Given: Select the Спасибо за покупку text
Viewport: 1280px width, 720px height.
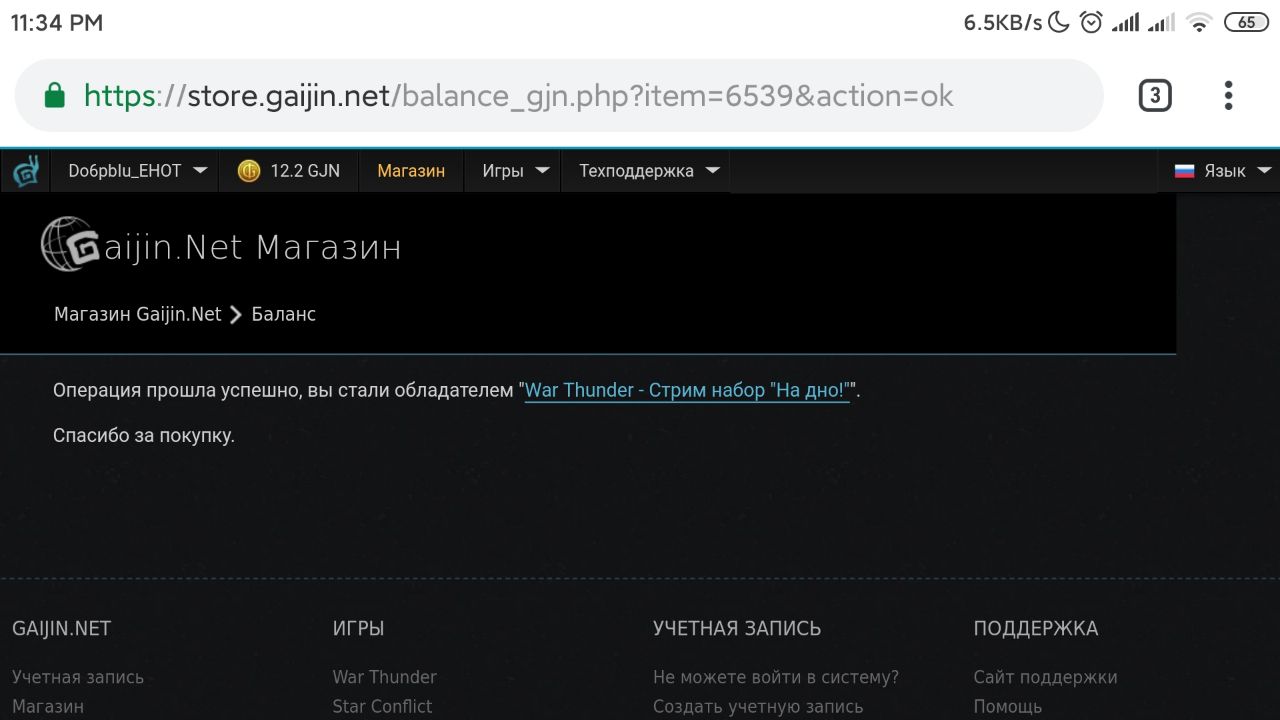Looking at the screenshot, I should [144, 436].
